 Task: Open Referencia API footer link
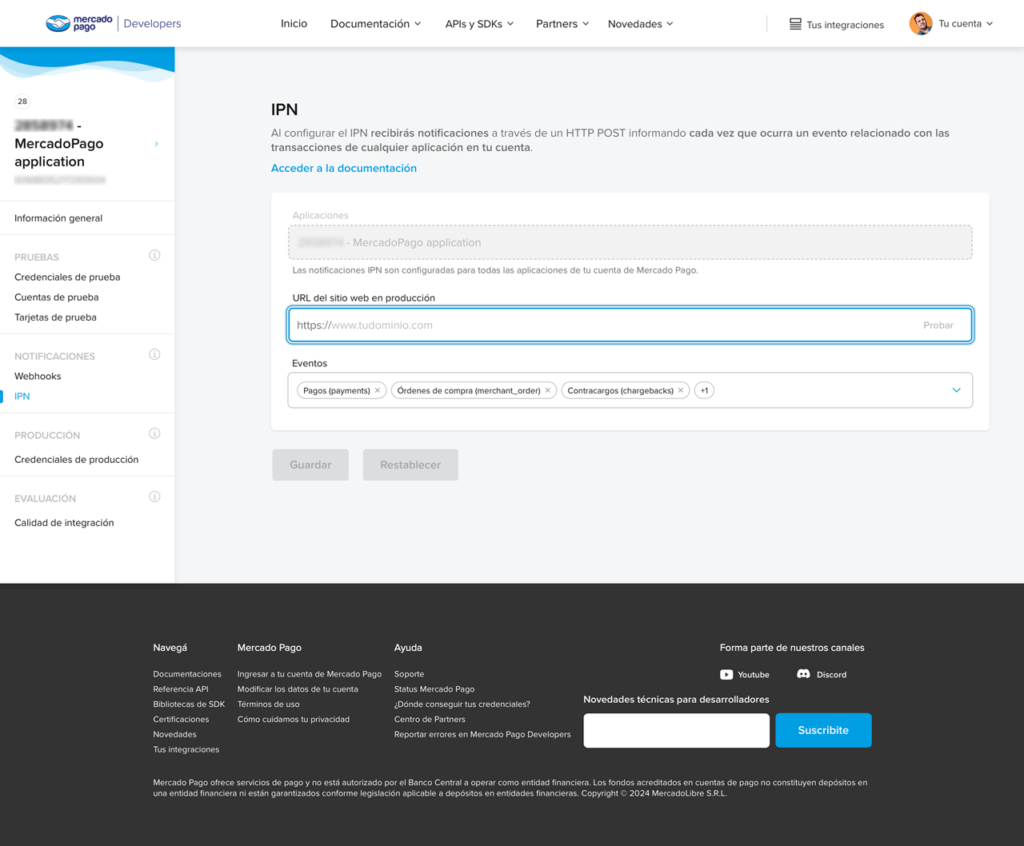point(181,689)
